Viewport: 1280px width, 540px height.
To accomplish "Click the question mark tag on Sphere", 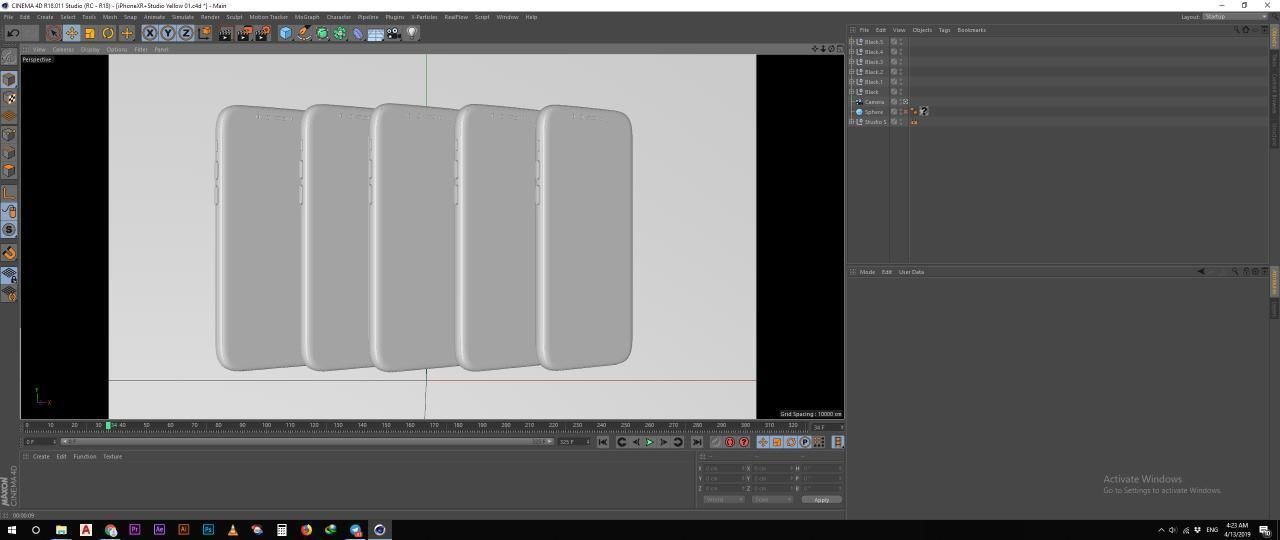I will click(x=924, y=112).
